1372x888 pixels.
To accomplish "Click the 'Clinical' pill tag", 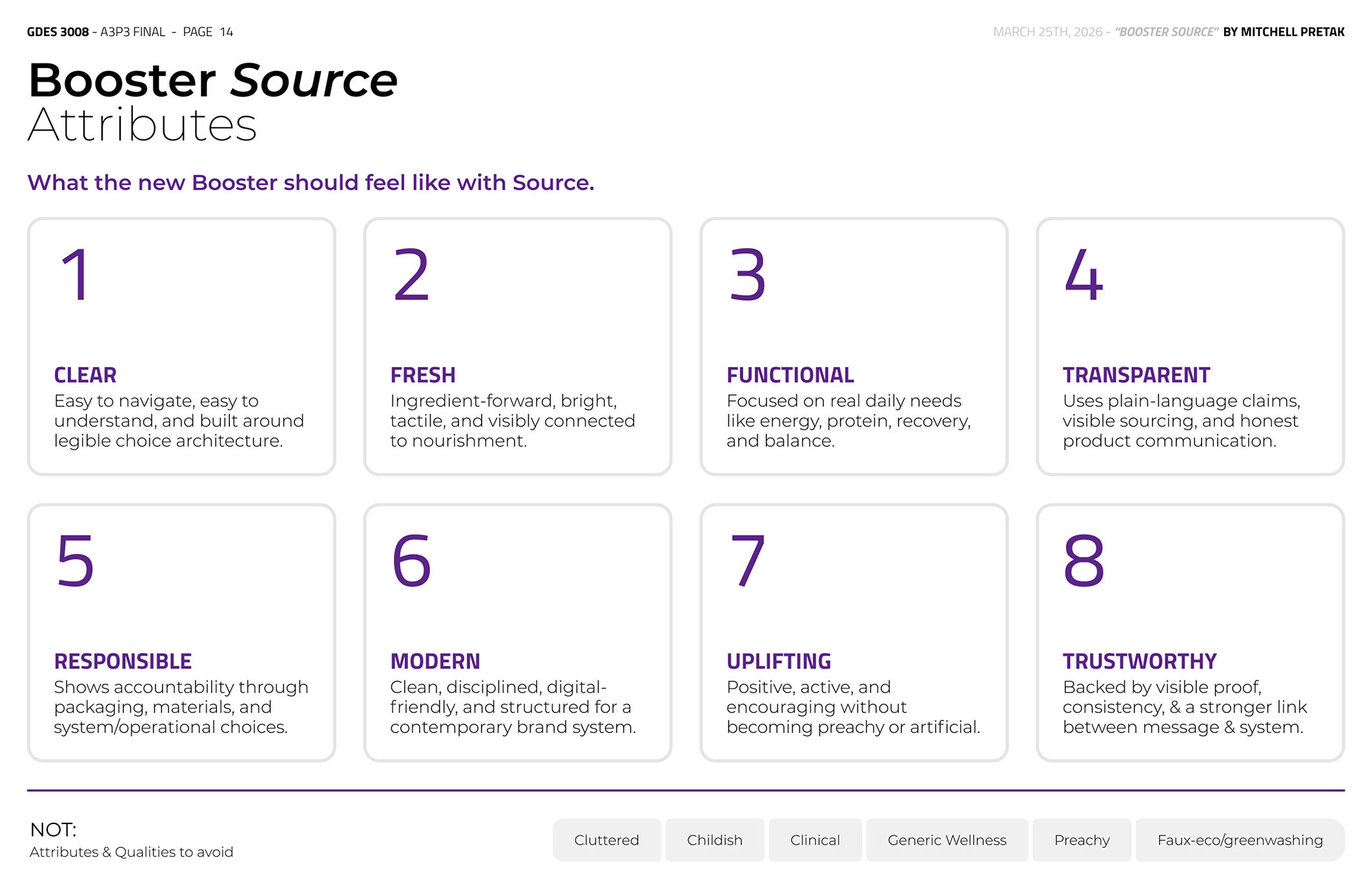I will pos(815,840).
